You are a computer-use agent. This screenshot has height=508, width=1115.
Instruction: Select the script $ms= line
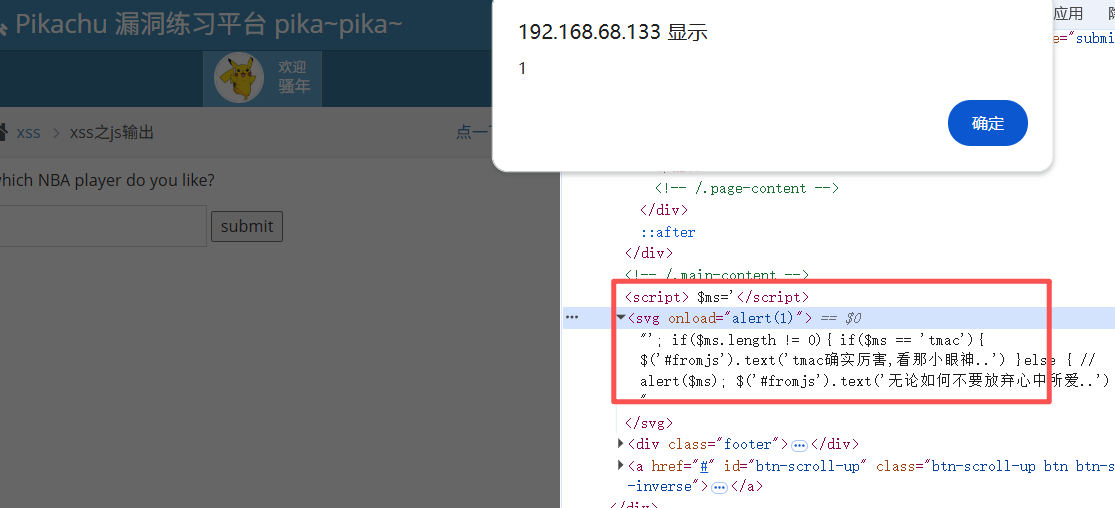pyautogui.click(x=717, y=297)
